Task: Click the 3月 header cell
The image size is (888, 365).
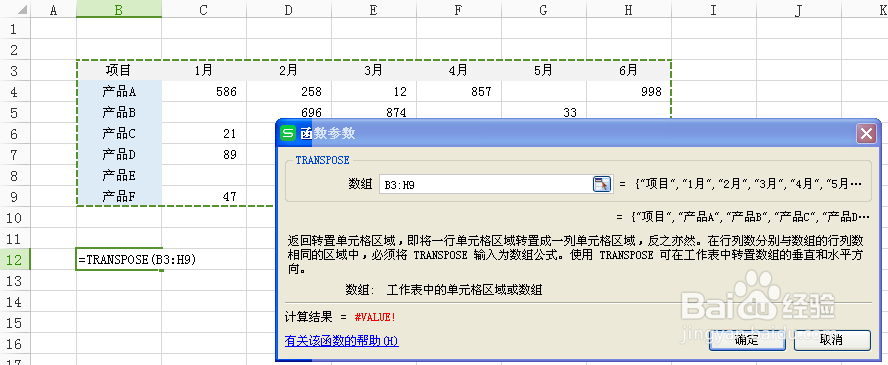Action: point(374,70)
